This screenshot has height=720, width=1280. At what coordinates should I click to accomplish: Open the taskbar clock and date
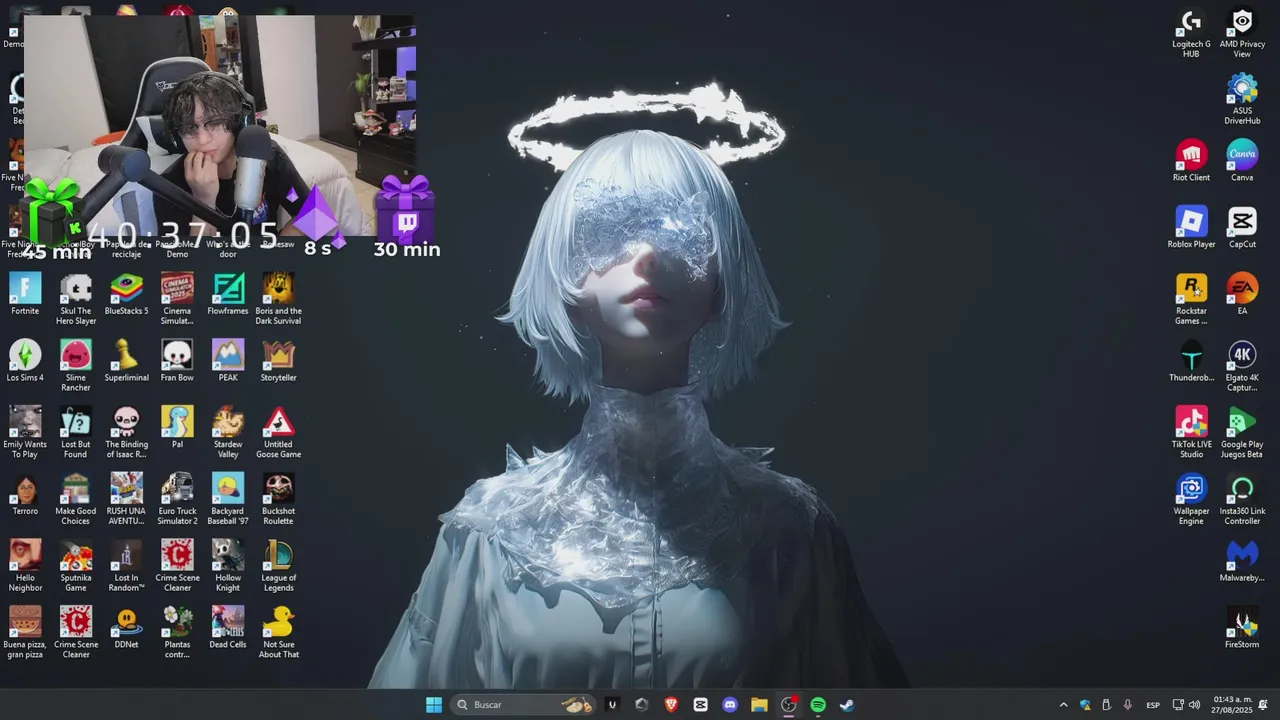click(x=1234, y=705)
